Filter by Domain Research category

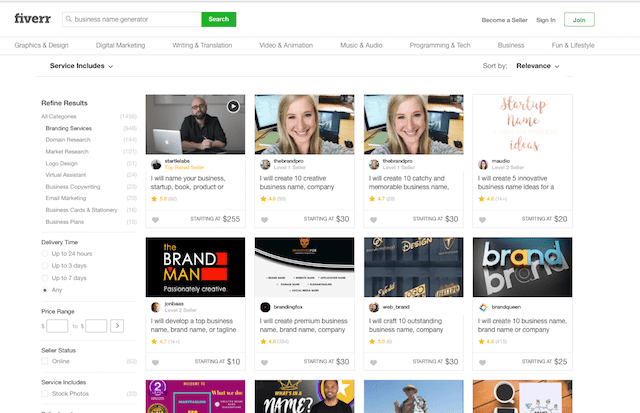(x=68, y=140)
